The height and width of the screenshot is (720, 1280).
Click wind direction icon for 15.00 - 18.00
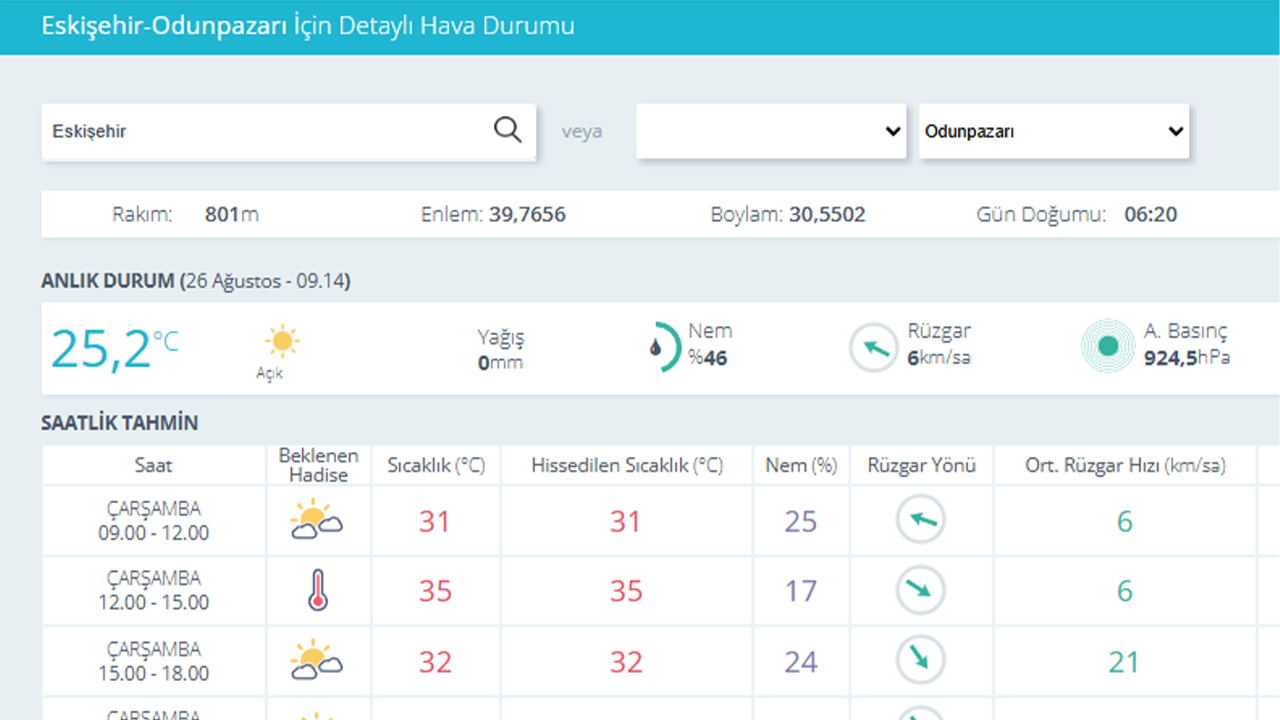coord(920,660)
